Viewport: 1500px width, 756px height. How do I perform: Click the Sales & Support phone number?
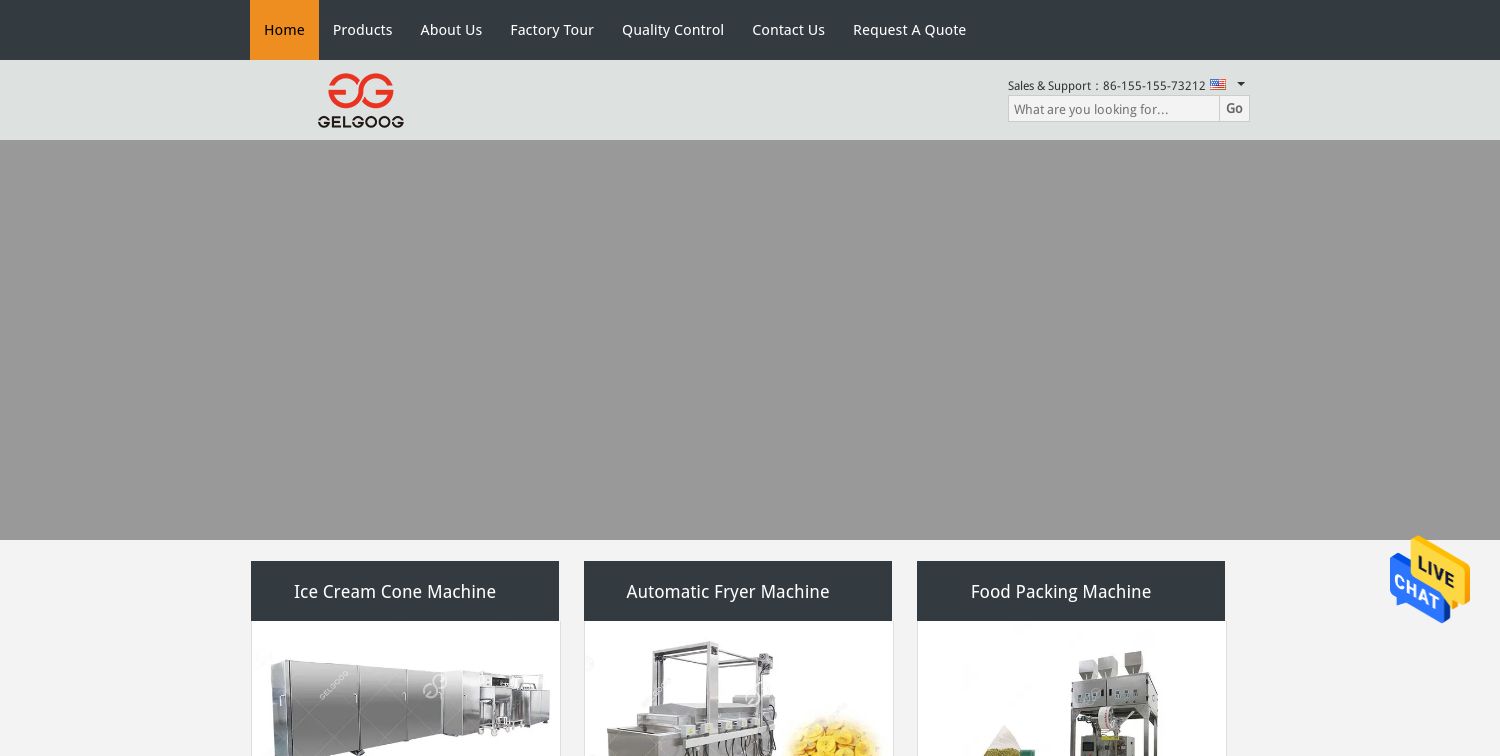click(x=1154, y=86)
